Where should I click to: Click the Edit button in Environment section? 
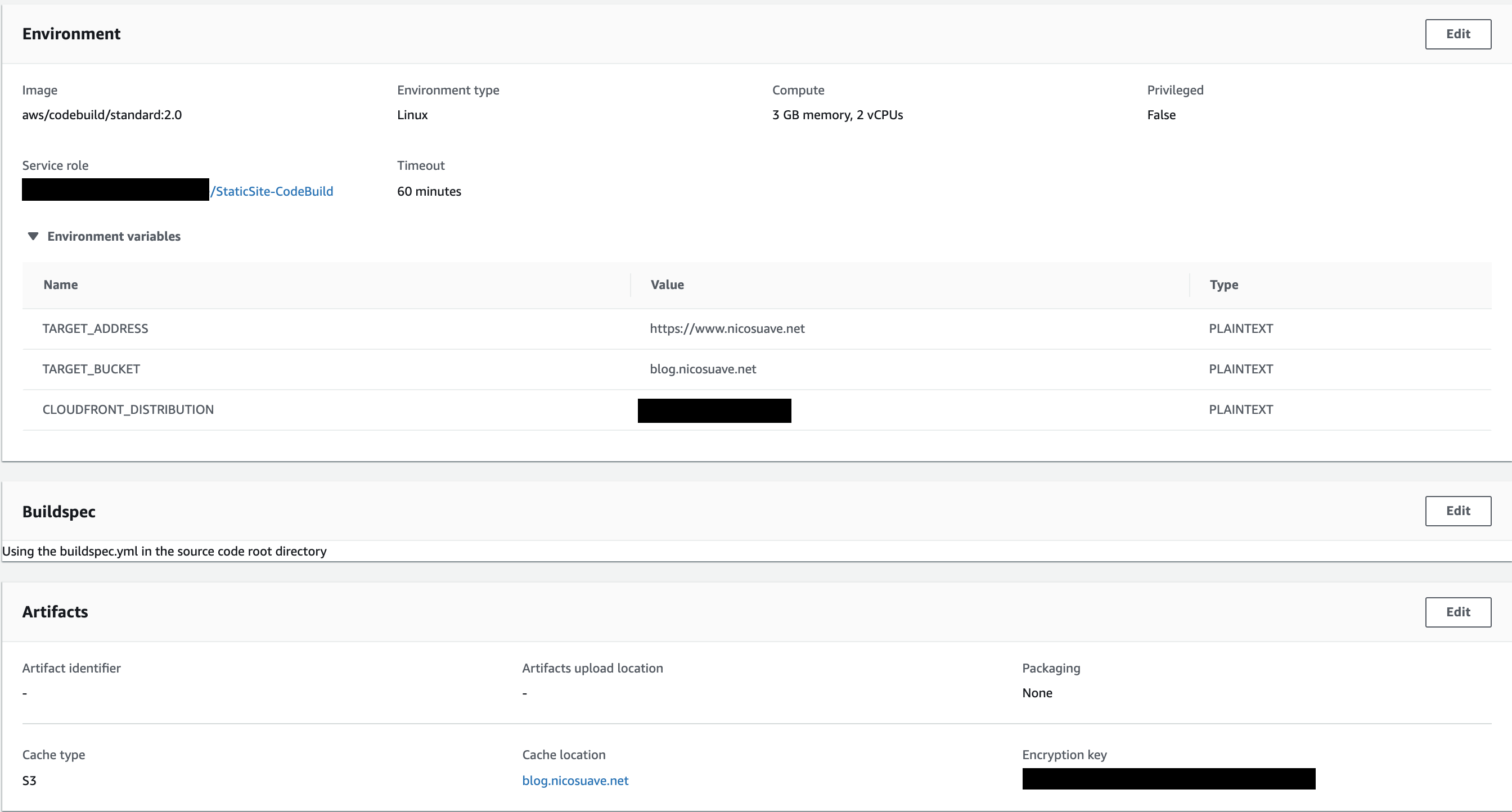point(1457,34)
